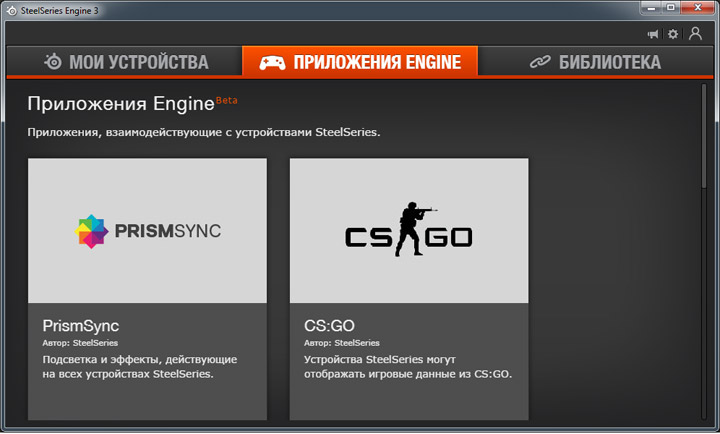Click the Приложения Engine page heading

click(121, 104)
